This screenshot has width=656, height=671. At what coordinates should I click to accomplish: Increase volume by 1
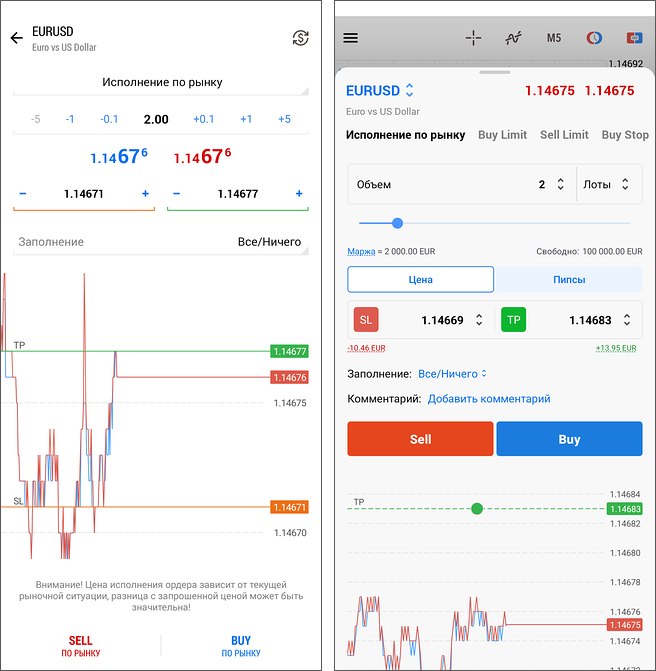pyautogui.click(x=246, y=119)
